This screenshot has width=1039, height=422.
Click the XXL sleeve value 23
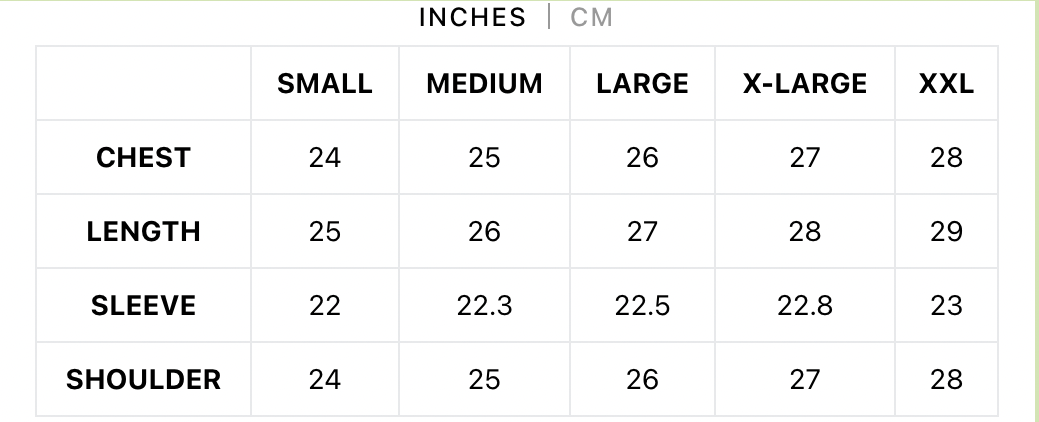946,305
